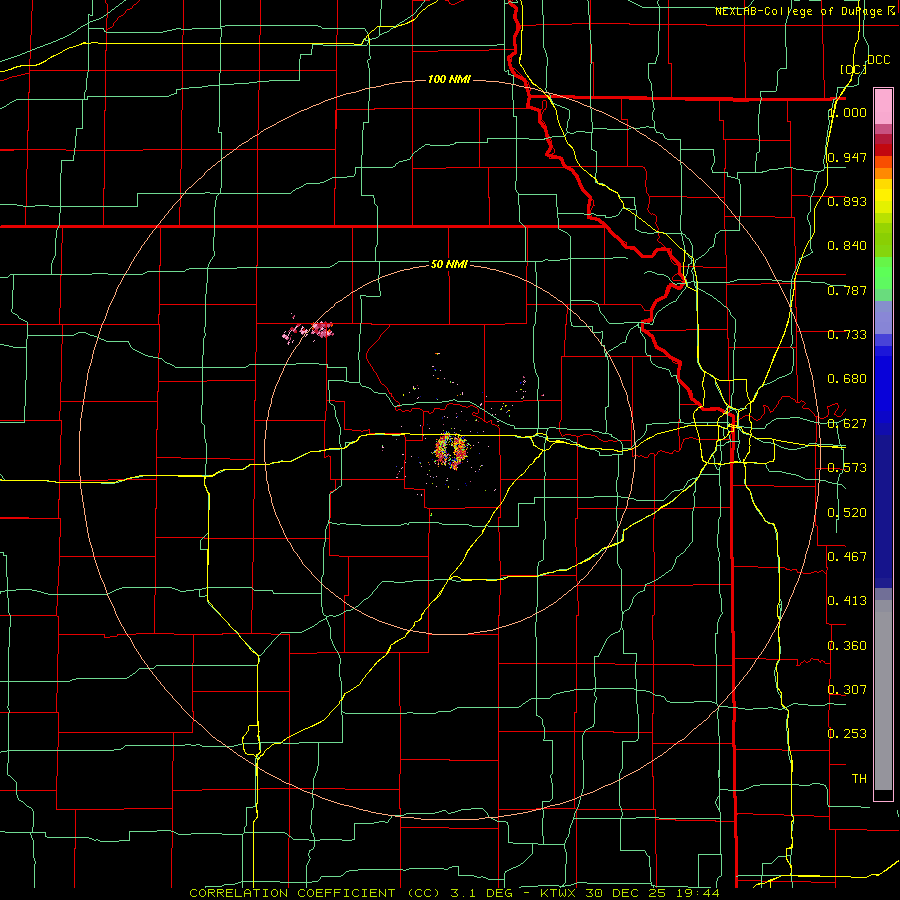Click the Correlation Coefficient KTWX caption text
This screenshot has width=900, height=900.
click(x=455, y=893)
